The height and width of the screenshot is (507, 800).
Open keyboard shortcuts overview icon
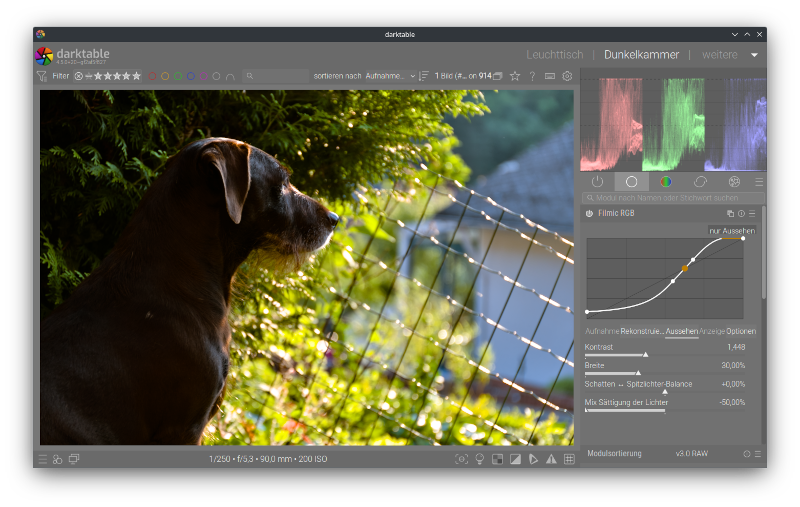(x=550, y=76)
